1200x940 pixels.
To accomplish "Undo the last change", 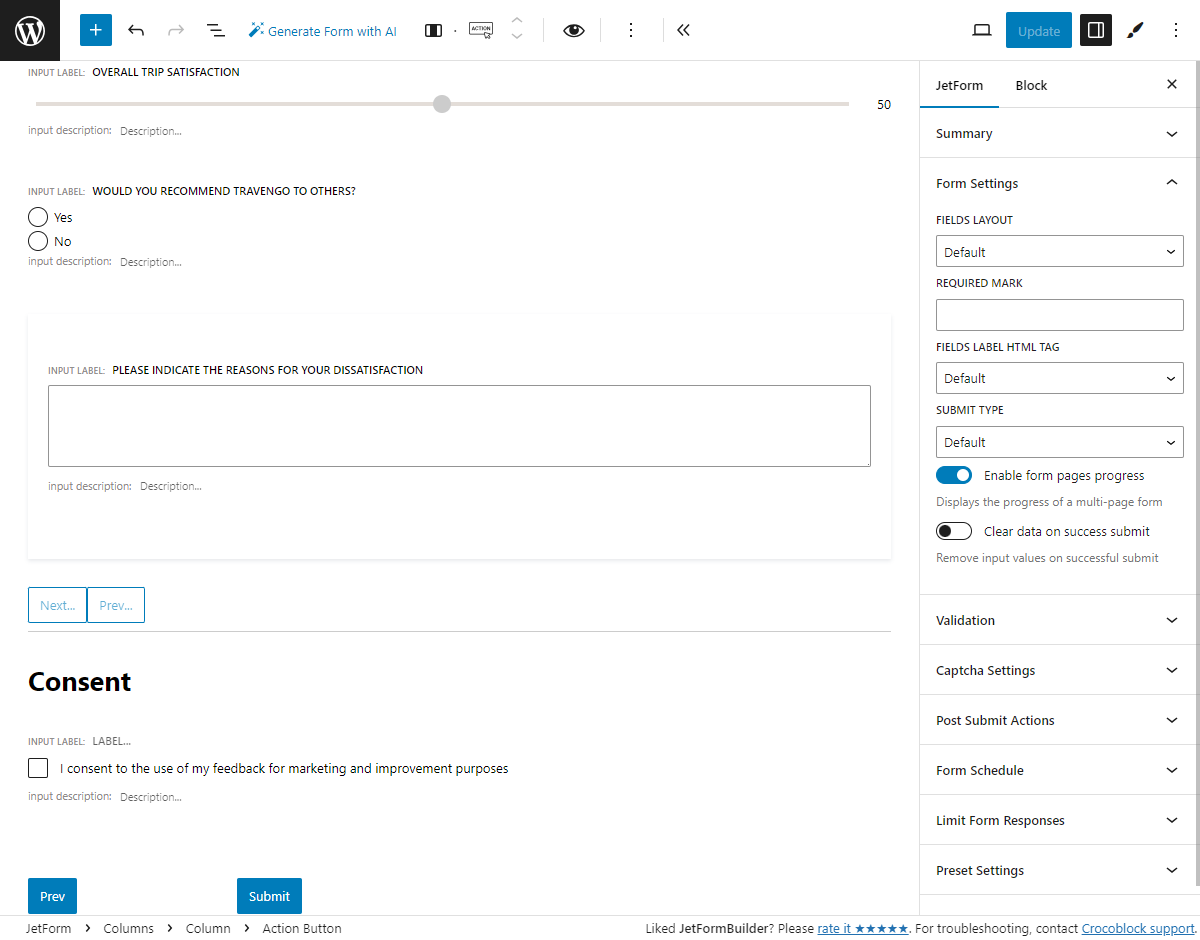I will pos(136,30).
